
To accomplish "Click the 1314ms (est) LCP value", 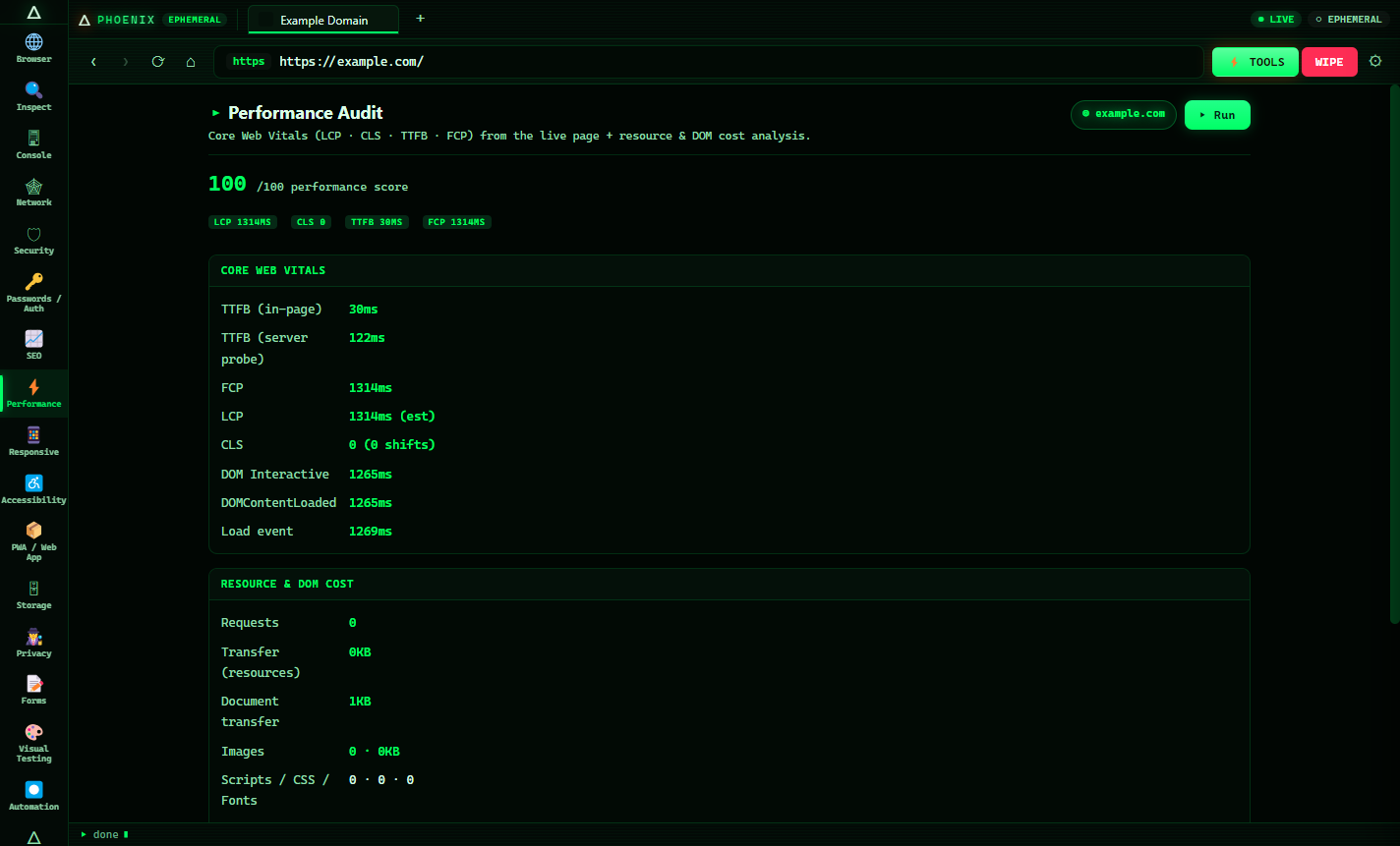I will point(392,417).
